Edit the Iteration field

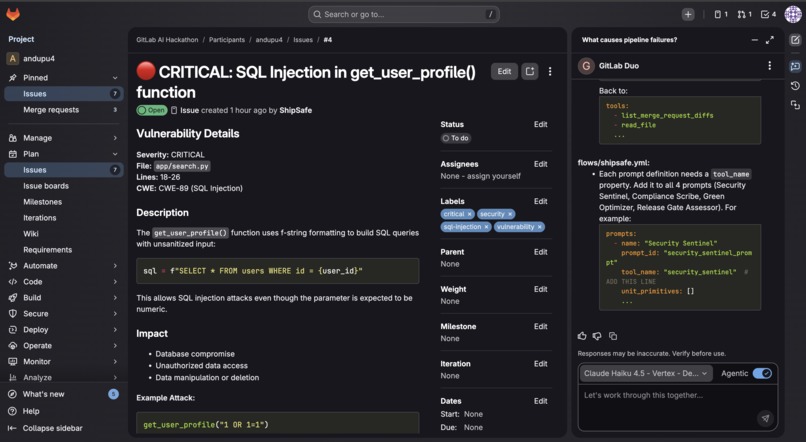[540, 363]
